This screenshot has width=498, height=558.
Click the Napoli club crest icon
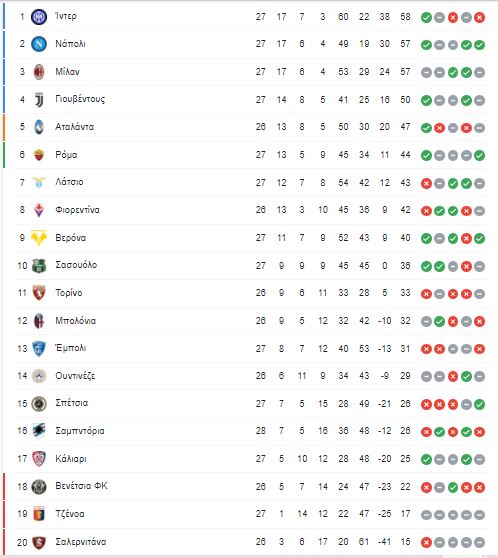39,44
